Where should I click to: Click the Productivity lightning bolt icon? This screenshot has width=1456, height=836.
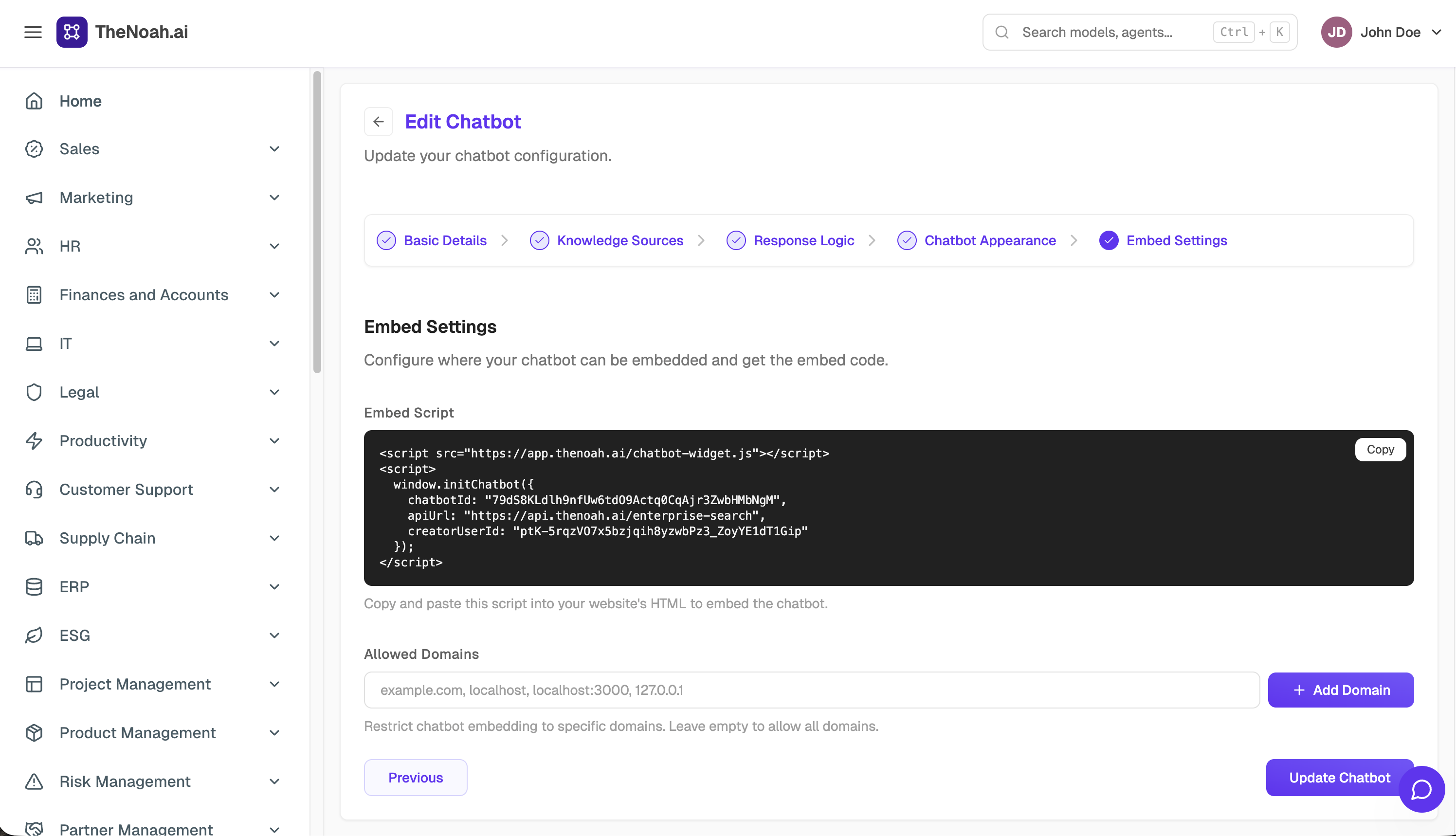pos(34,440)
